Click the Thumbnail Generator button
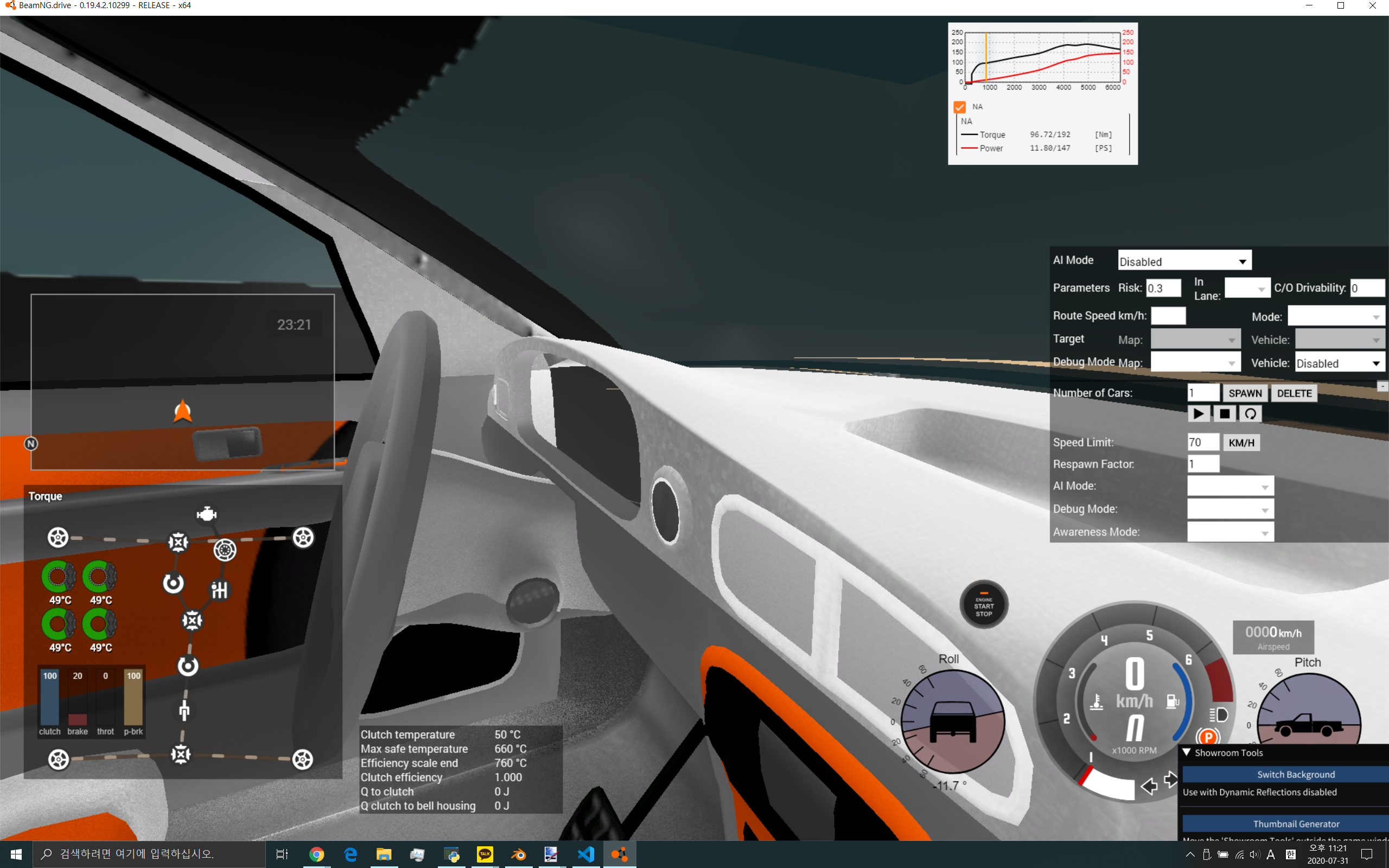The width and height of the screenshot is (1389, 868). pos(1285,824)
